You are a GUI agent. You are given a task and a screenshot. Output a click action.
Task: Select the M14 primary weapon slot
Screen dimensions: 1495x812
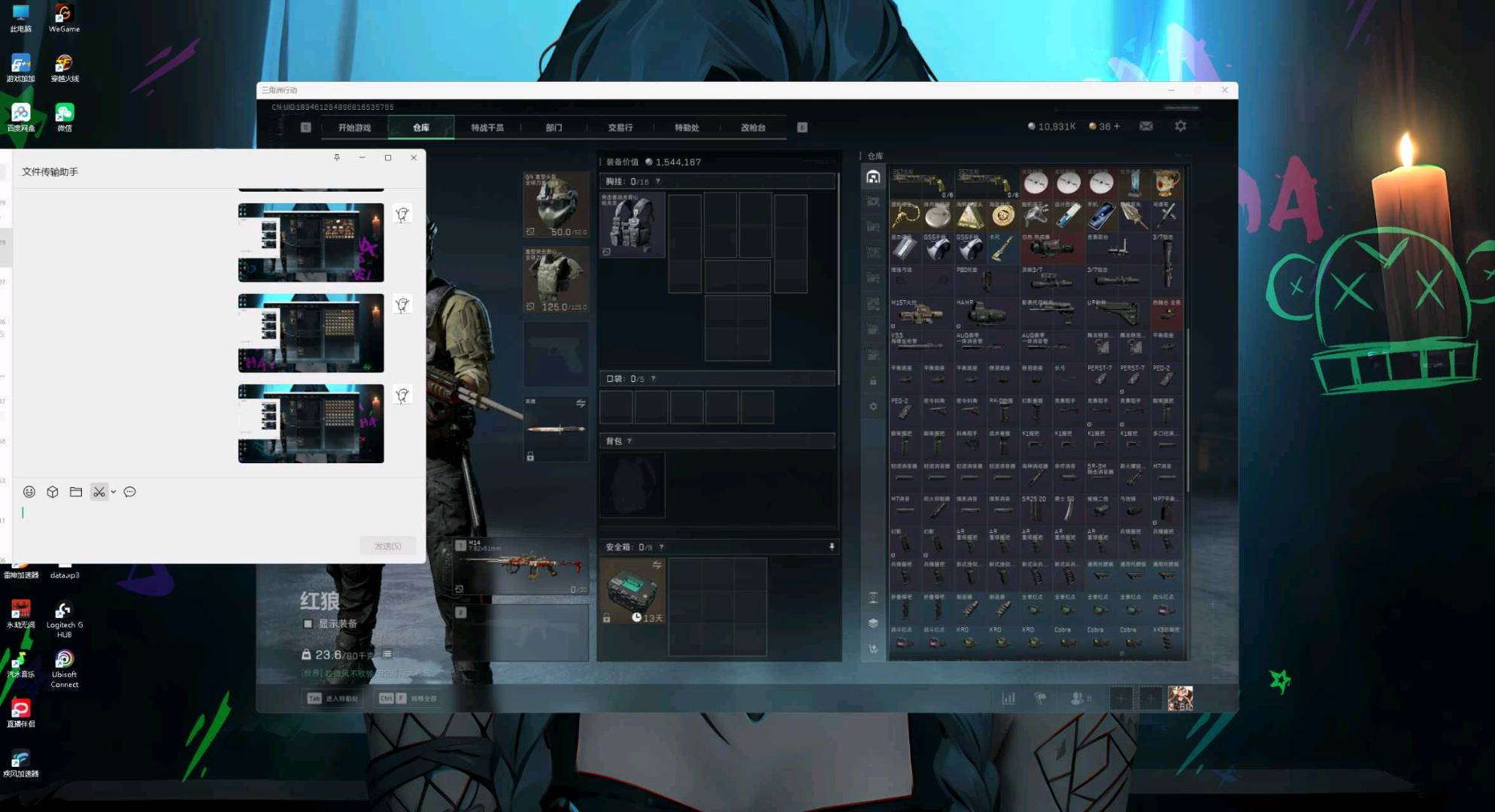[520, 566]
